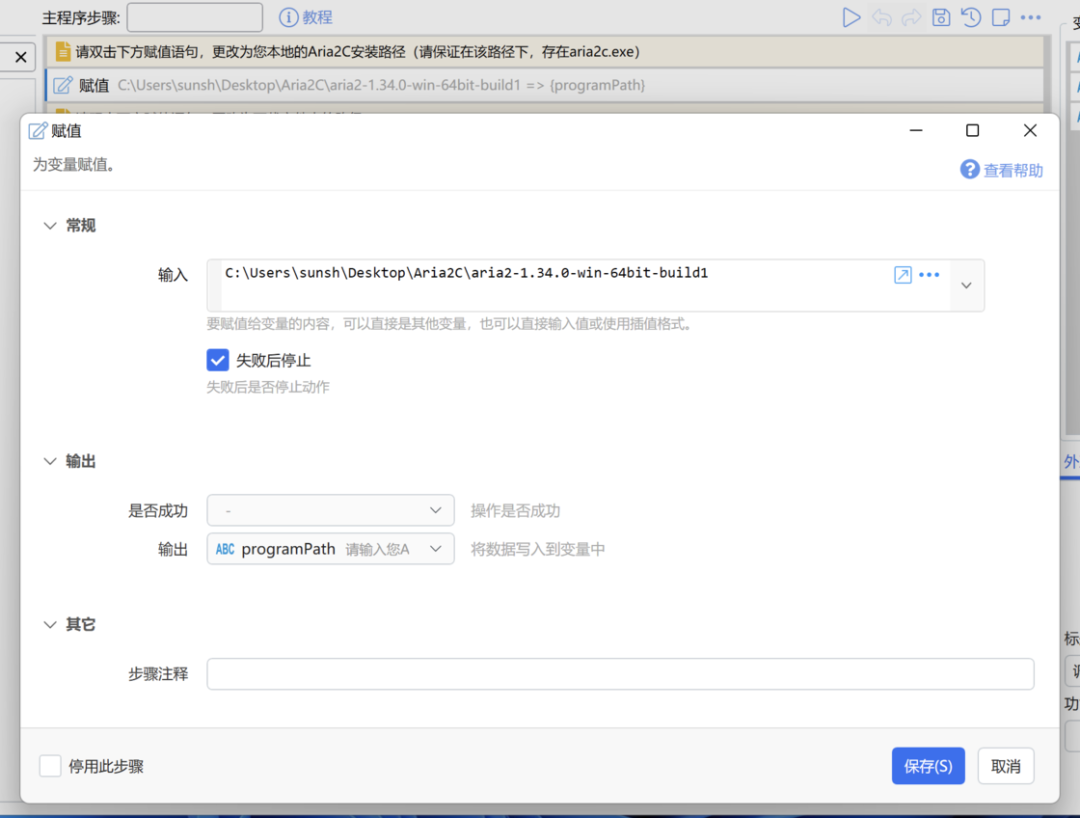Open the programPath output variable dropdown
This screenshot has height=818, width=1080.
(x=331, y=549)
